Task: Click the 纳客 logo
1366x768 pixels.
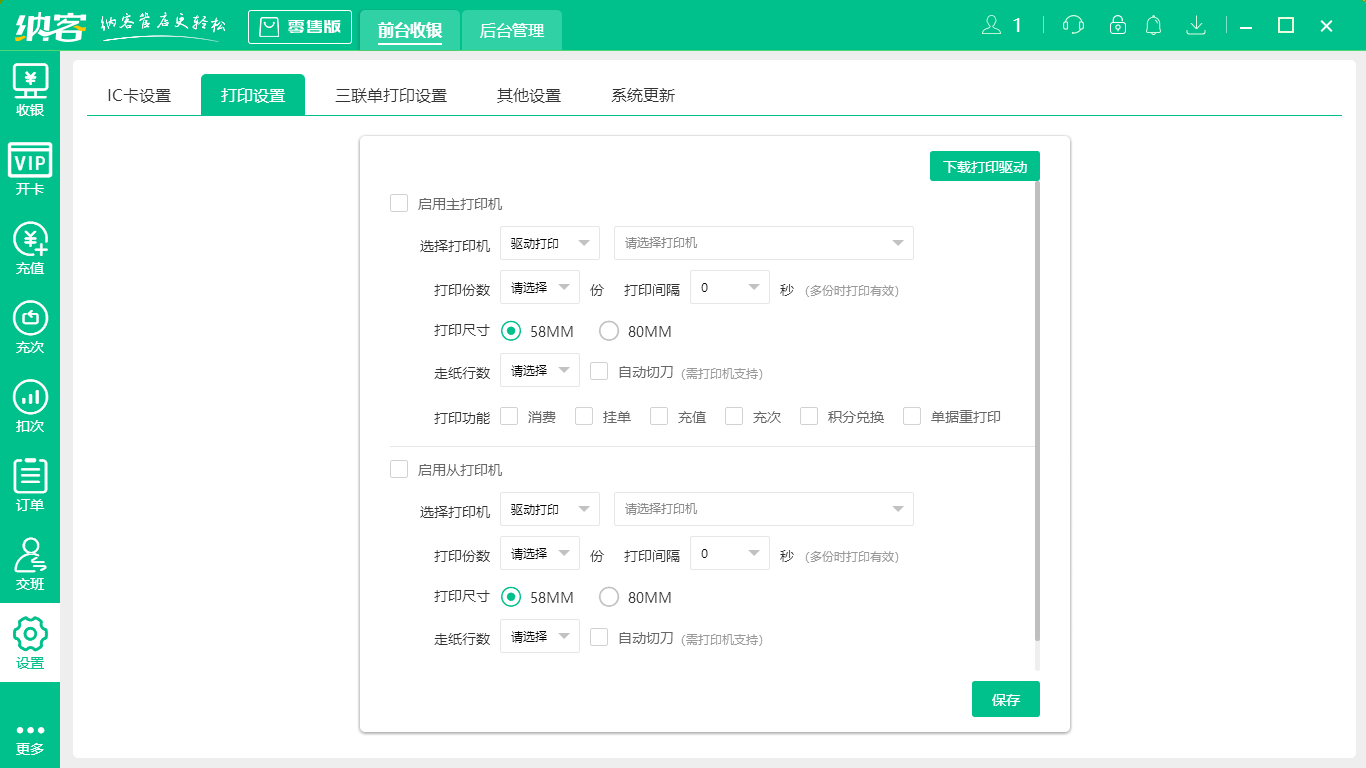Action: click(x=50, y=25)
